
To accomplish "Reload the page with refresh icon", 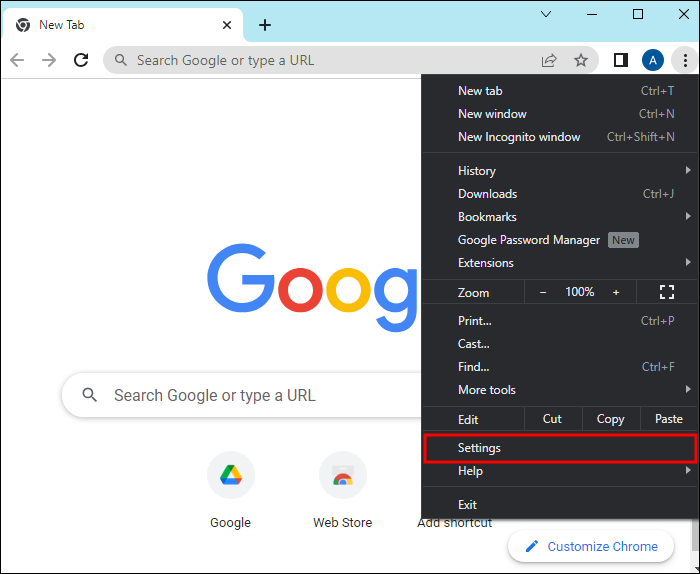I will pyautogui.click(x=81, y=60).
